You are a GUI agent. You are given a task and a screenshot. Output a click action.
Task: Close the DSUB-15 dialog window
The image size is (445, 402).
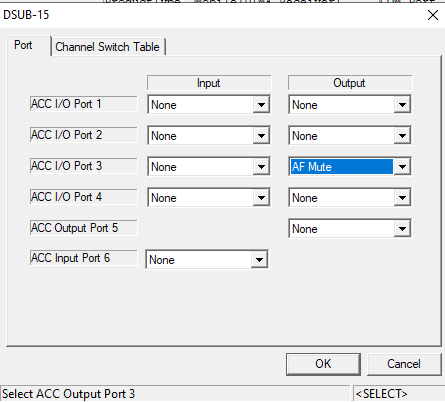[433, 15]
